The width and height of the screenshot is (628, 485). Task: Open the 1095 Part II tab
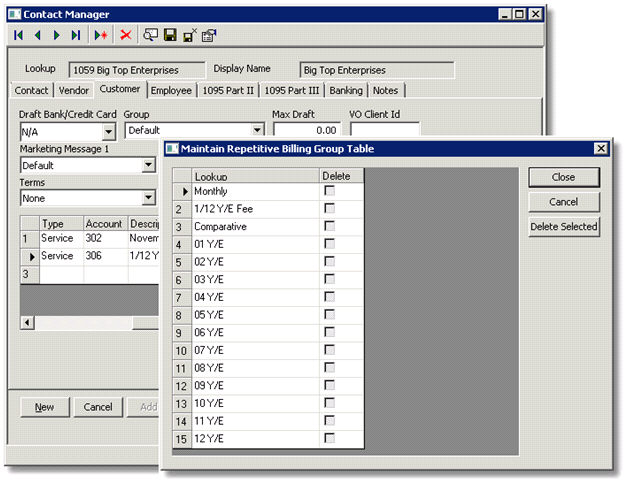(228, 91)
